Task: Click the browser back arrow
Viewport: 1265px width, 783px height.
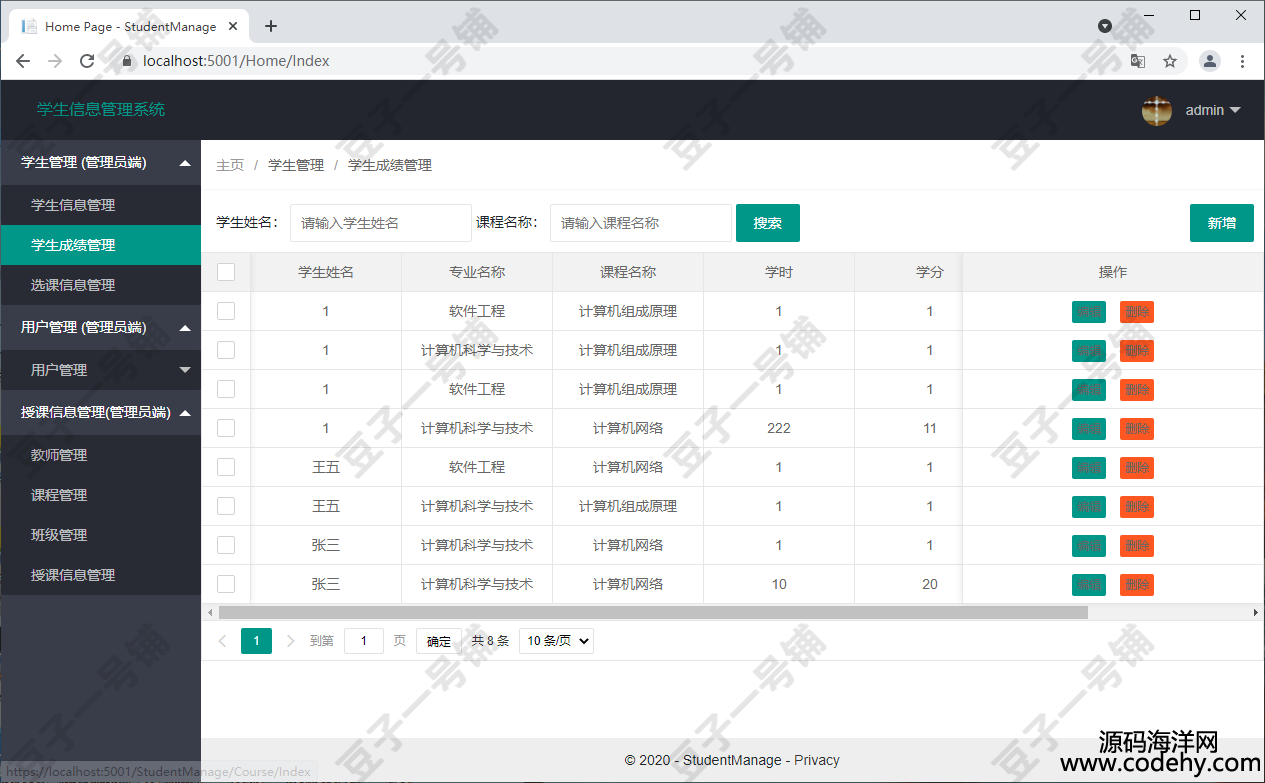Action: click(x=23, y=61)
